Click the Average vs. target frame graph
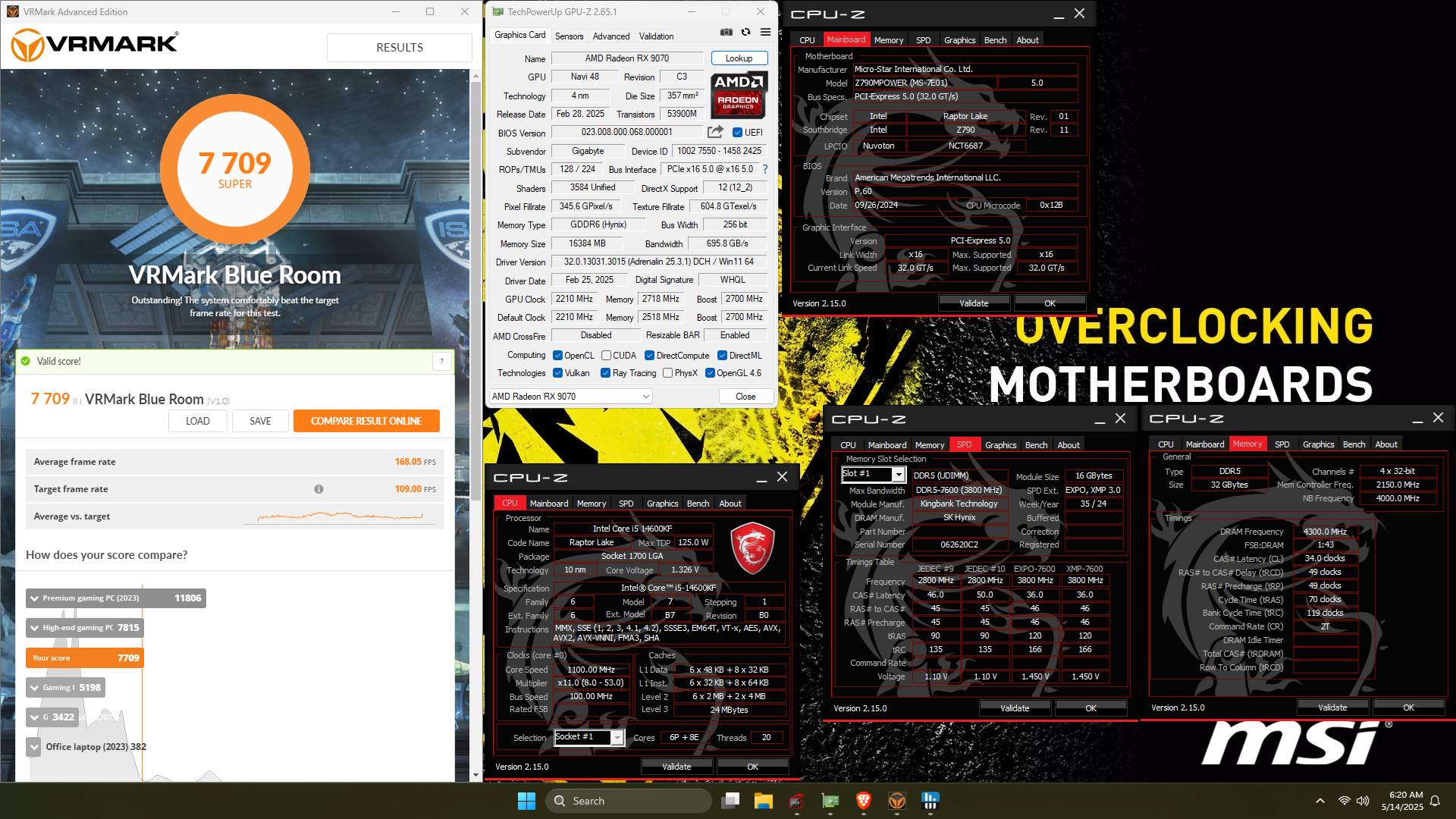Screen dimensions: 1456x819 tap(340, 516)
